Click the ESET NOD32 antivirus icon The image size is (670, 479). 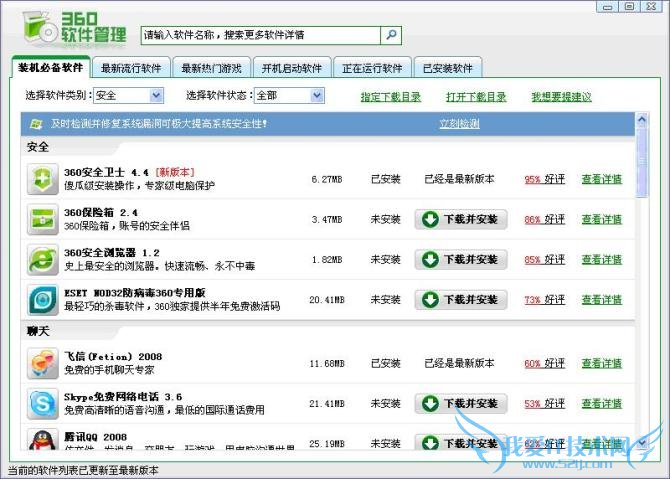point(42,300)
